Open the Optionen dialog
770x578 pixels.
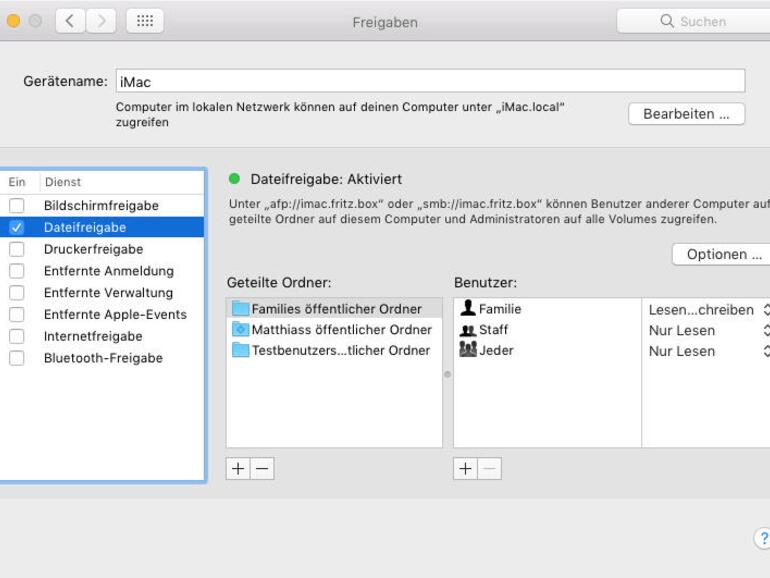[x=721, y=254]
